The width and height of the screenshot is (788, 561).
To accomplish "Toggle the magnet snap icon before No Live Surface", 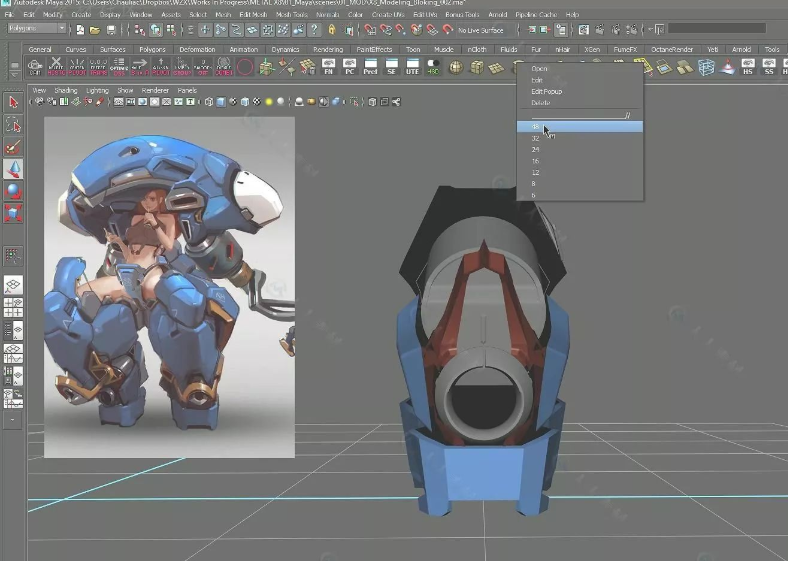I will point(447,30).
